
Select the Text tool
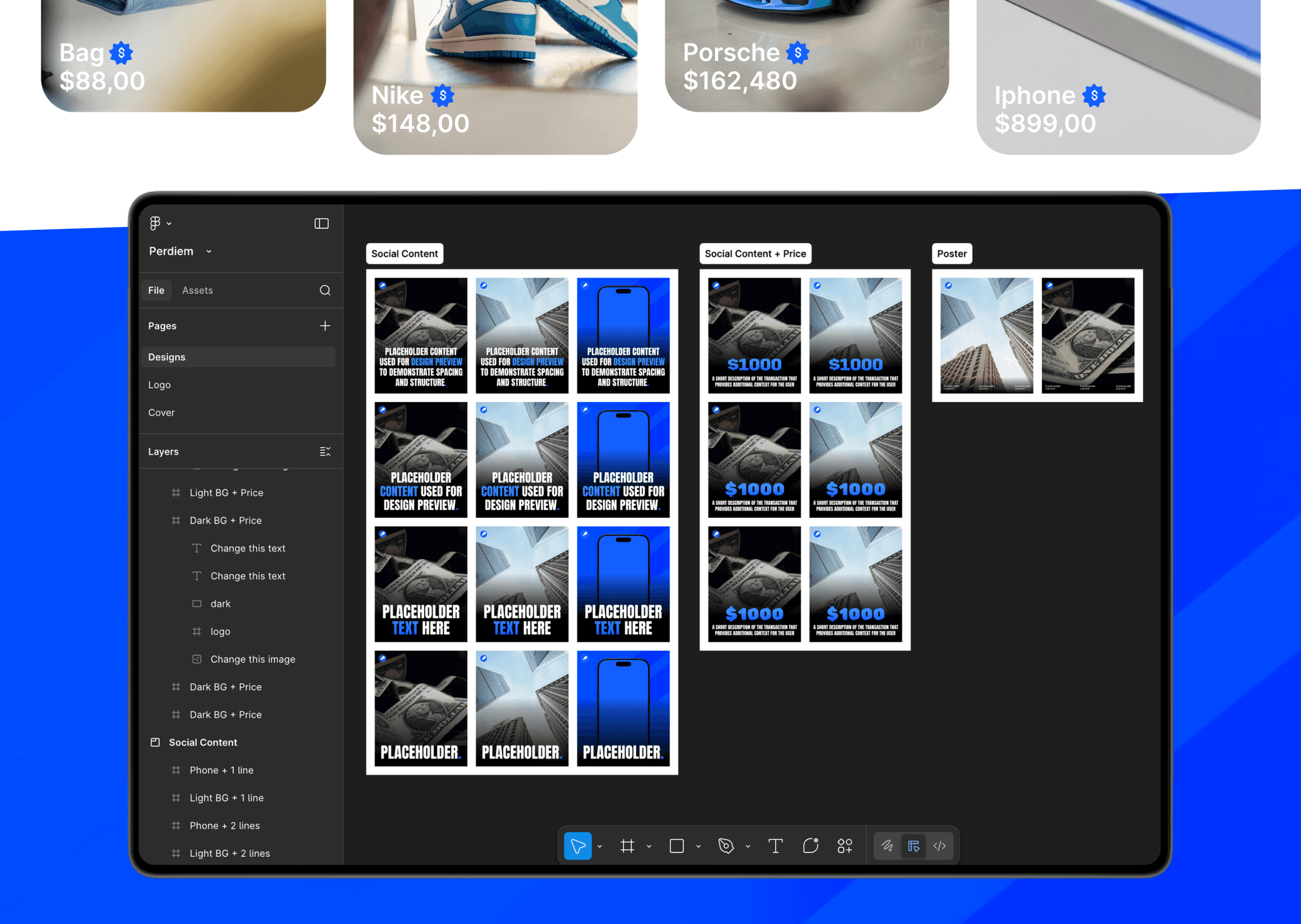(775, 846)
